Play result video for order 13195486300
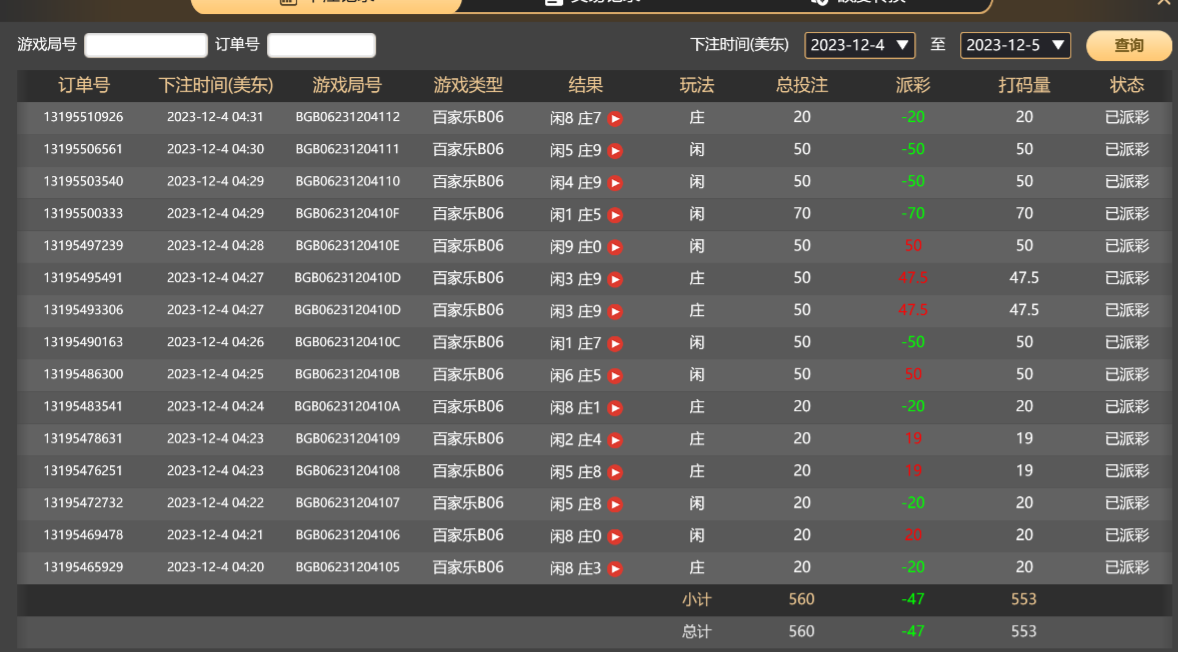Viewport: 1178px width, 652px height. (x=615, y=376)
